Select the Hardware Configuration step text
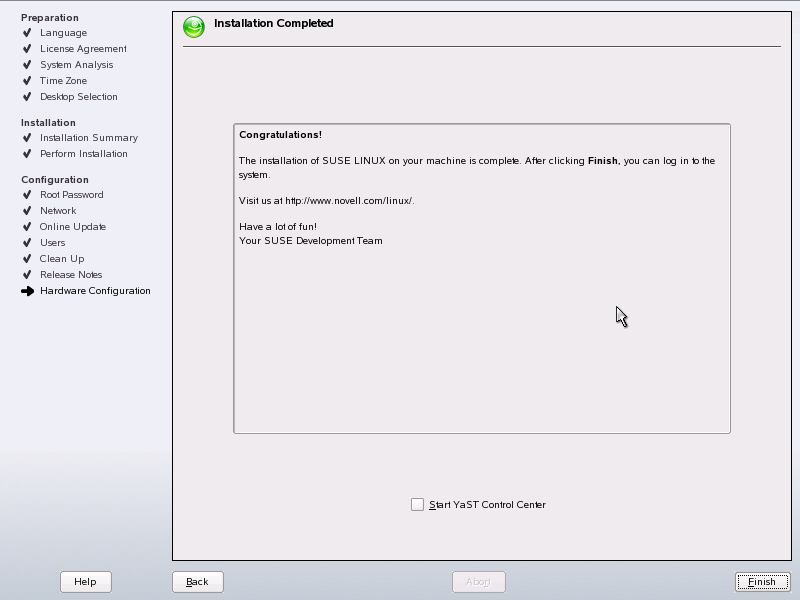This screenshot has width=800, height=600. click(95, 291)
